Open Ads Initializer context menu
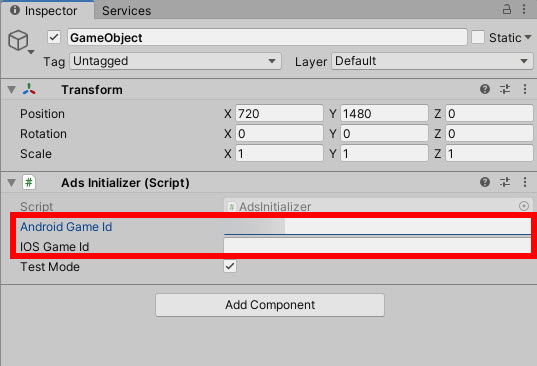Screen dimensions: 537x366 (x=525, y=182)
